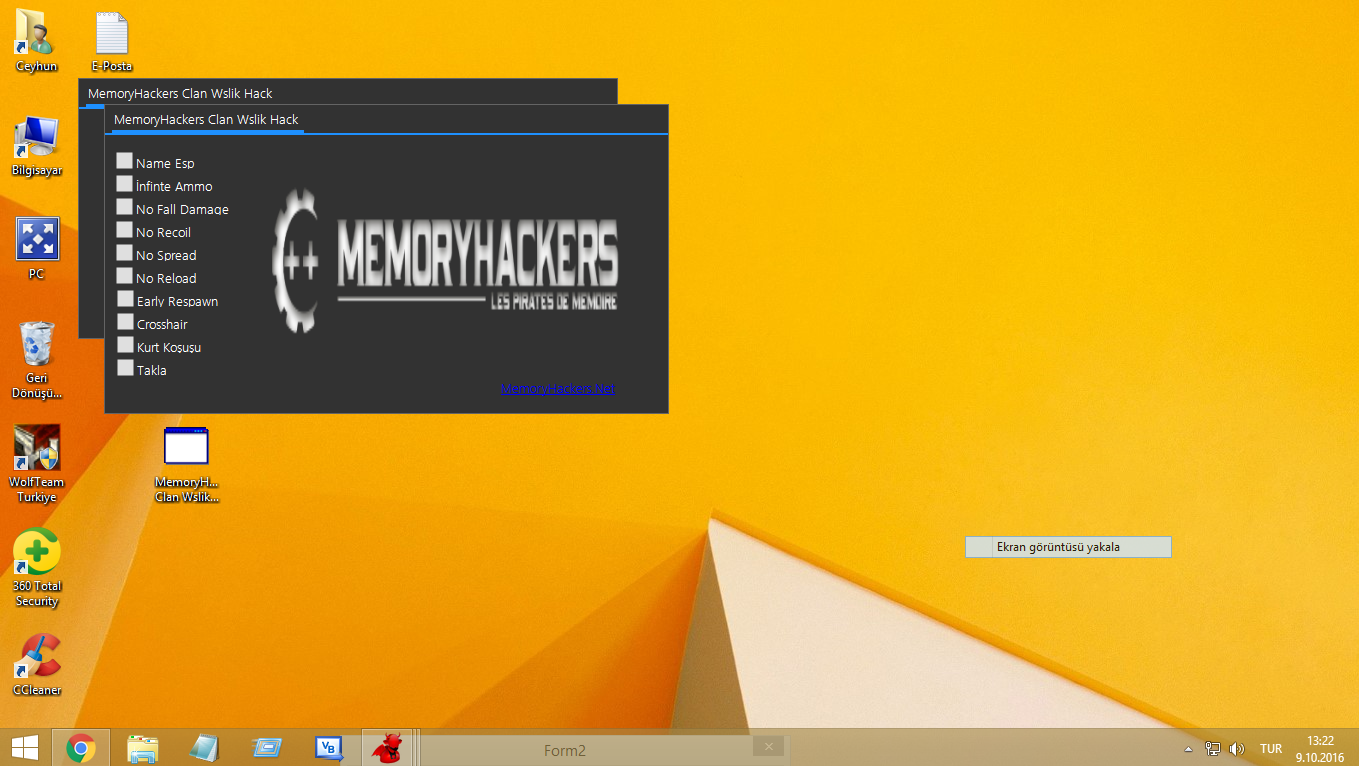Image resolution: width=1359 pixels, height=766 pixels.
Task: Open the MemoryHackers.Net link
Action: pos(558,388)
